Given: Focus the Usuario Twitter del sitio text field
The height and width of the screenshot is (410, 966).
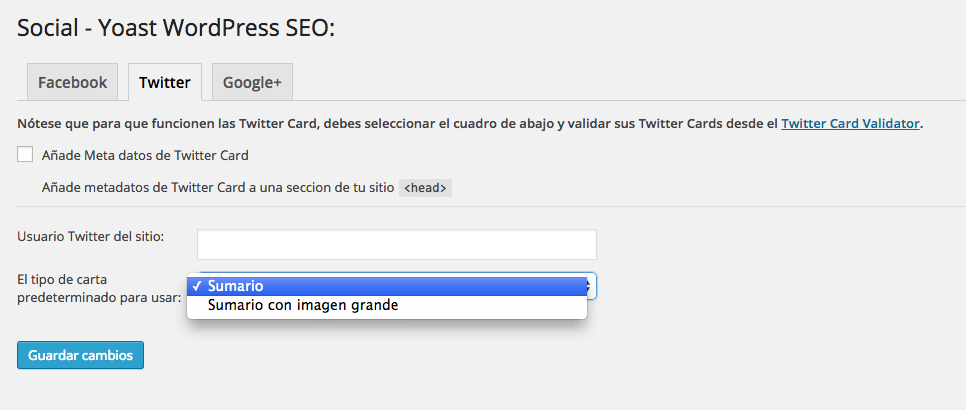Looking at the screenshot, I should tap(396, 244).
